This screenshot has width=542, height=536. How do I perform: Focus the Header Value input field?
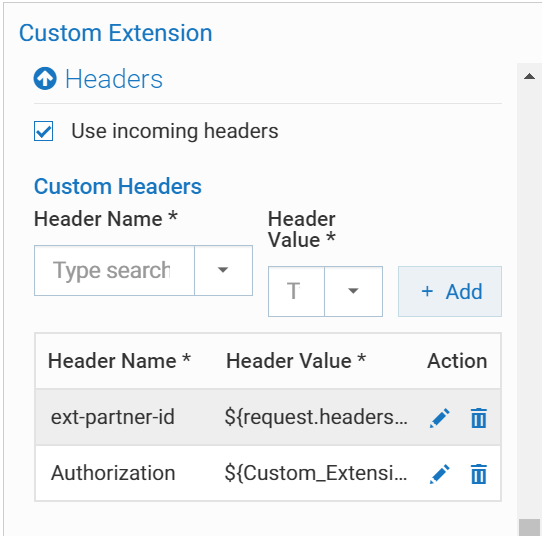[296, 291]
